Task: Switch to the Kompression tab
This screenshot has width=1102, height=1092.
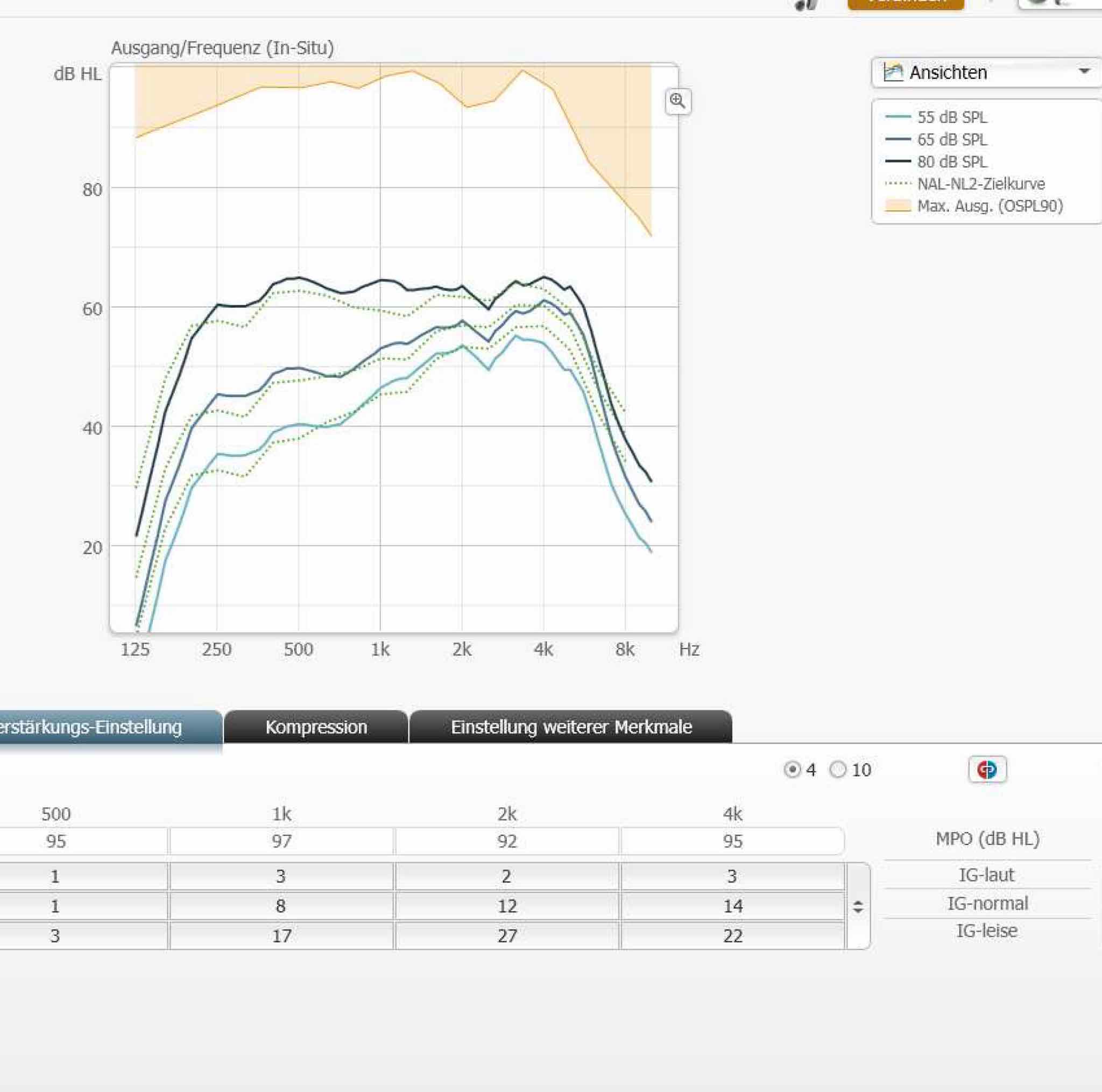Action: [x=316, y=727]
